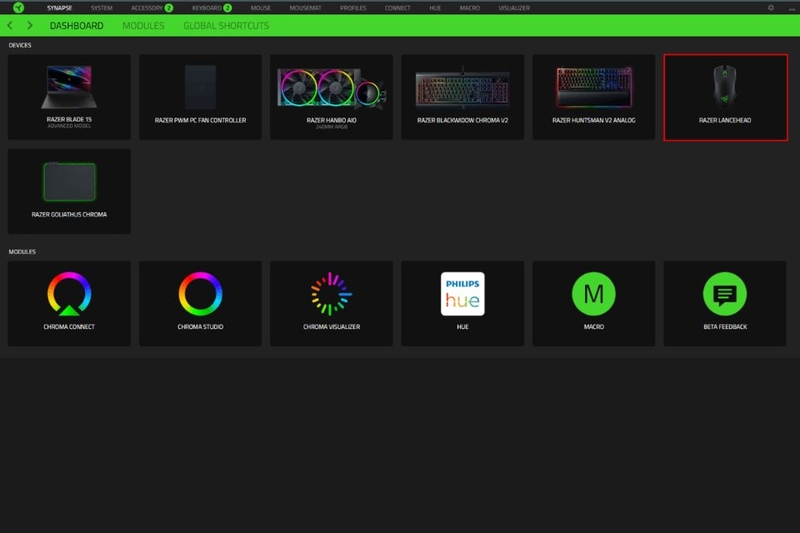This screenshot has width=800, height=533.
Task: Open the Macro tab in the top bar
Action: click(x=469, y=8)
